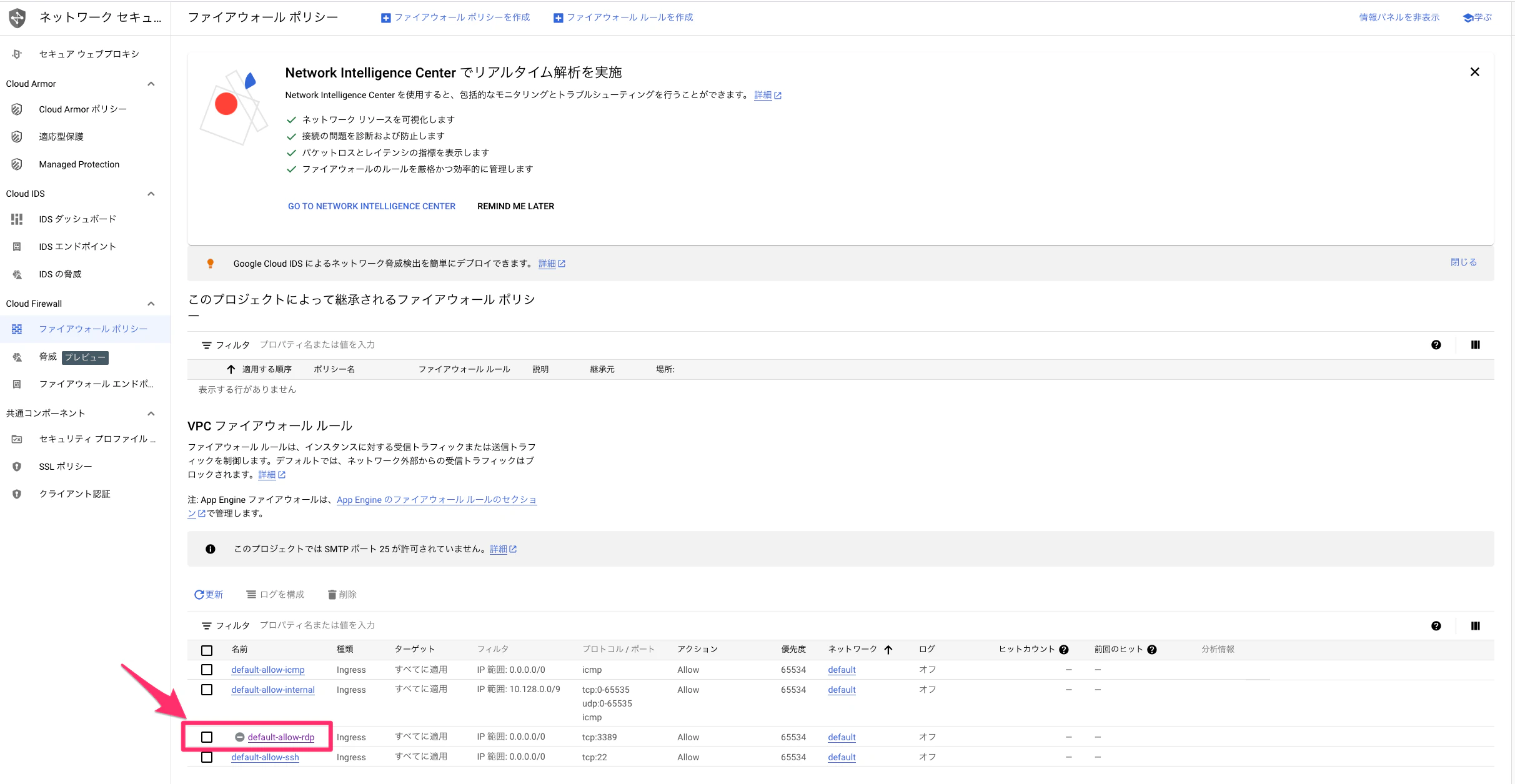
Task: Click the VPC rules filter input field
Action: pos(837,625)
